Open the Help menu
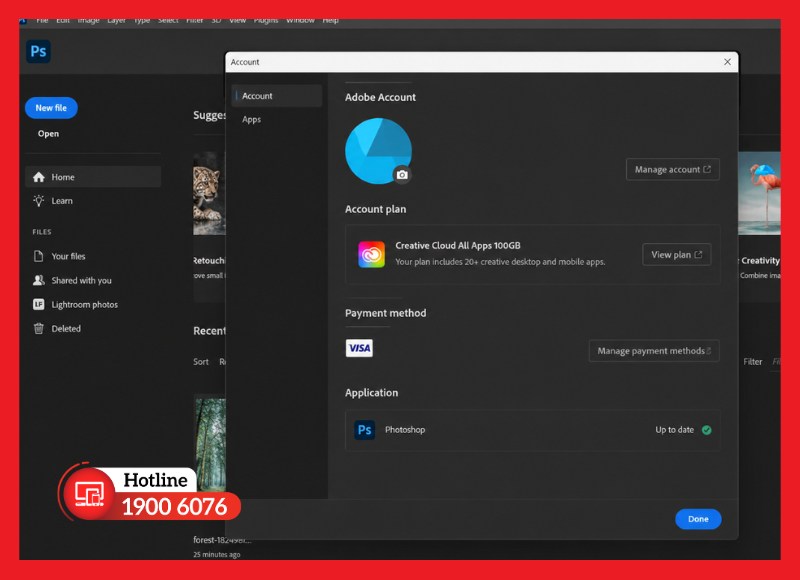Screen dimensions: 800x580 pyautogui.click(x=331, y=21)
